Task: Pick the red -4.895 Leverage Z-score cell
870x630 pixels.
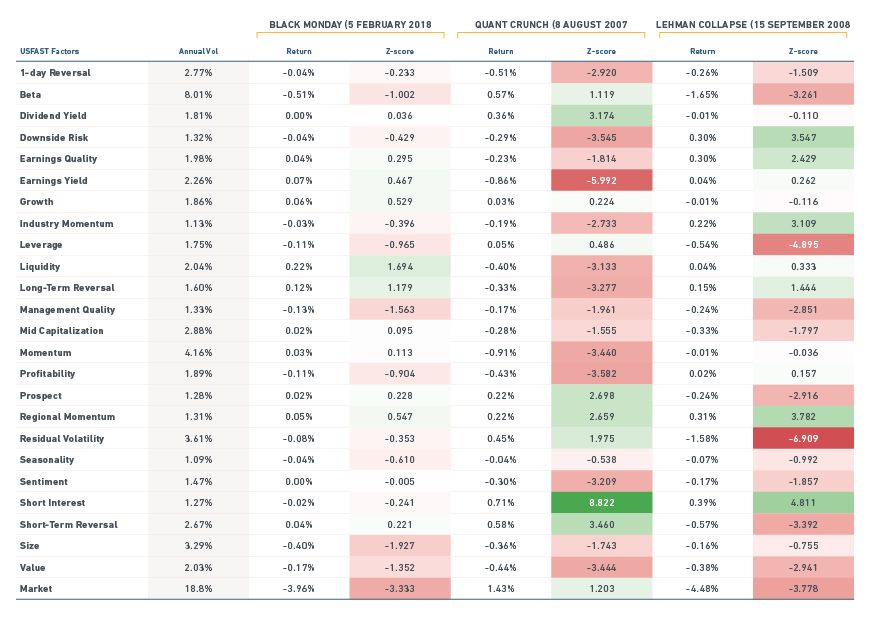Action: (803, 245)
